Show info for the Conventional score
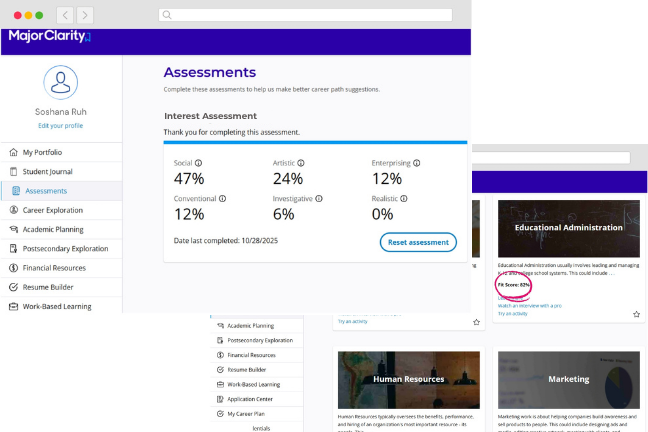Screen dimensions: 648x432 click(x=222, y=198)
